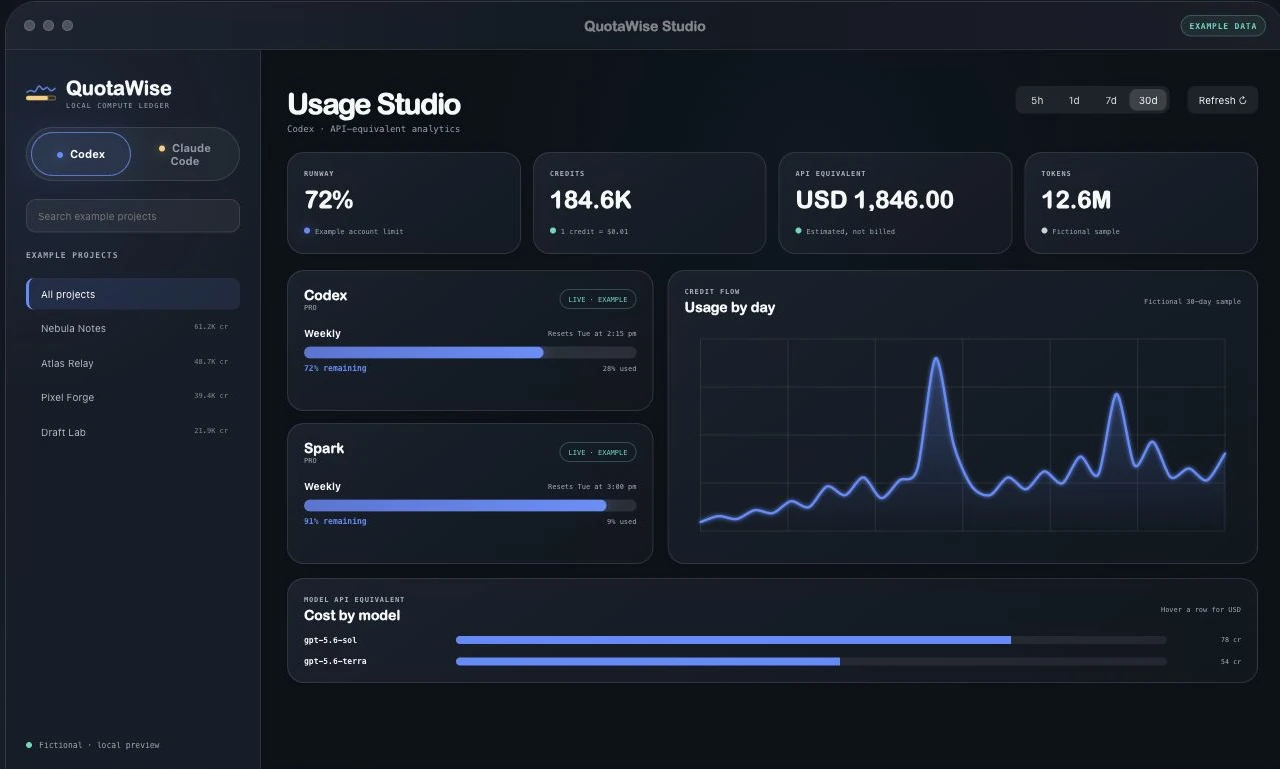Open the Credits 184.6K card

pos(650,203)
